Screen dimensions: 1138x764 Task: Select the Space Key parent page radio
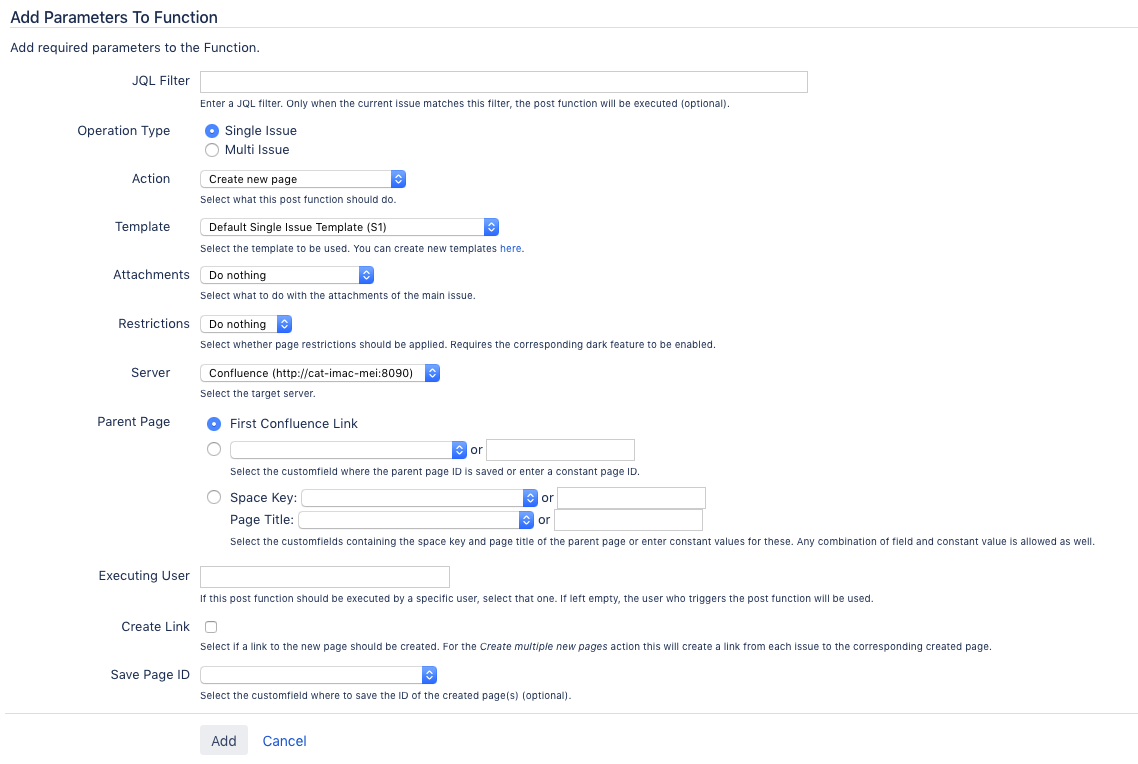[214, 497]
